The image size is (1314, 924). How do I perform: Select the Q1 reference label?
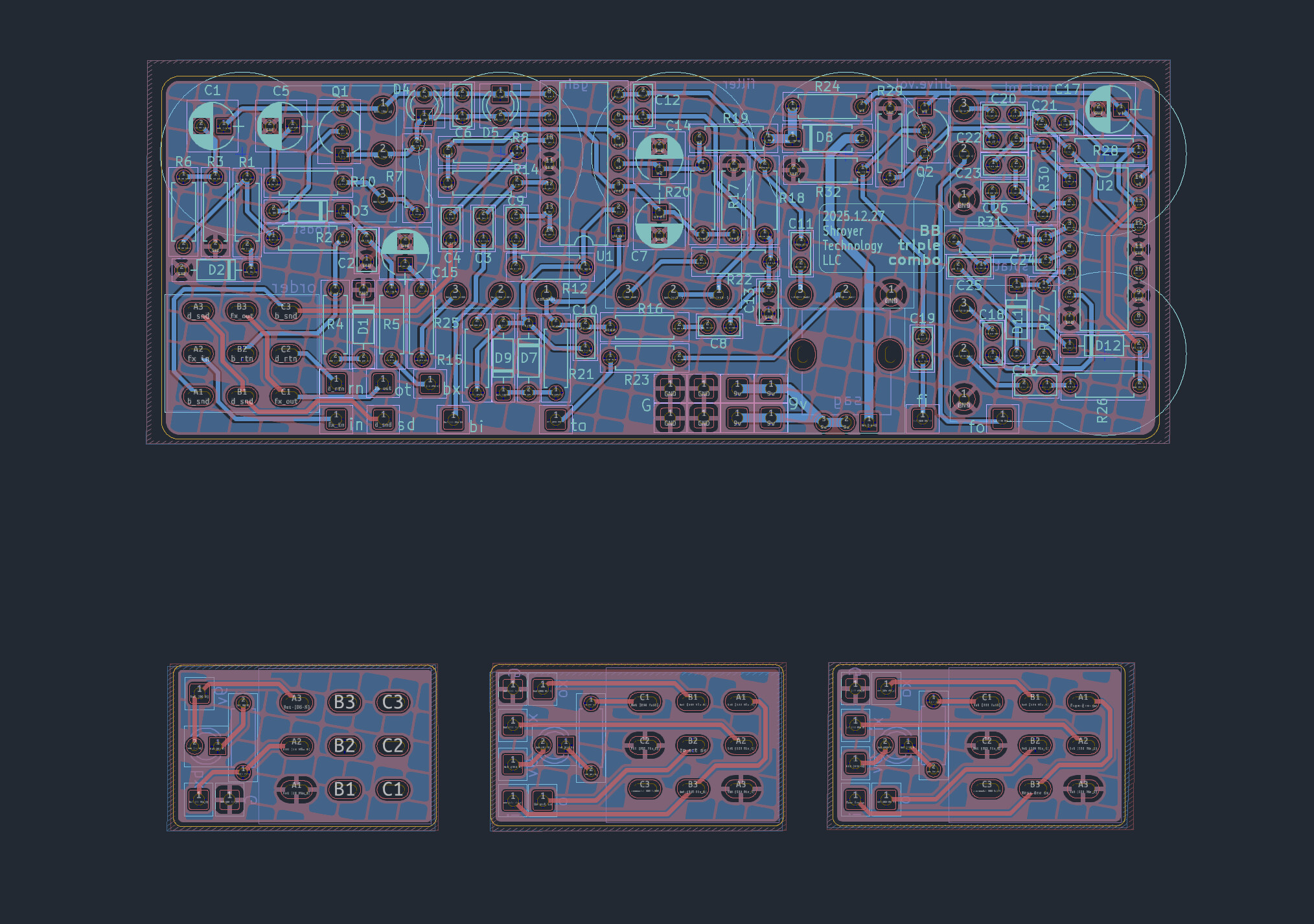point(340,91)
